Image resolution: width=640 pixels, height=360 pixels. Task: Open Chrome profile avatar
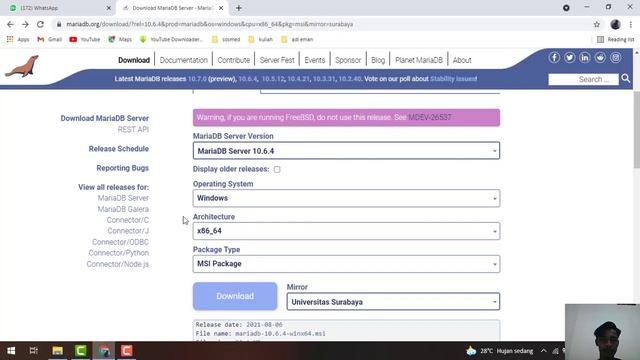click(x=615, y=24)
